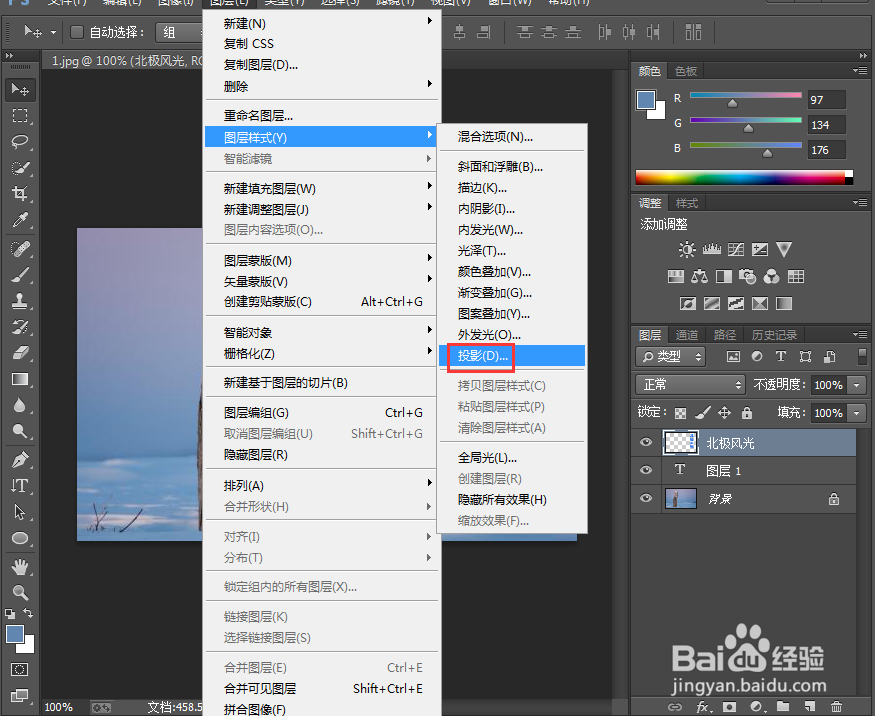Open the 填充 percentage dropdown arrow
The height and width of the screenshot is (716, 875).
pos(857,413)
